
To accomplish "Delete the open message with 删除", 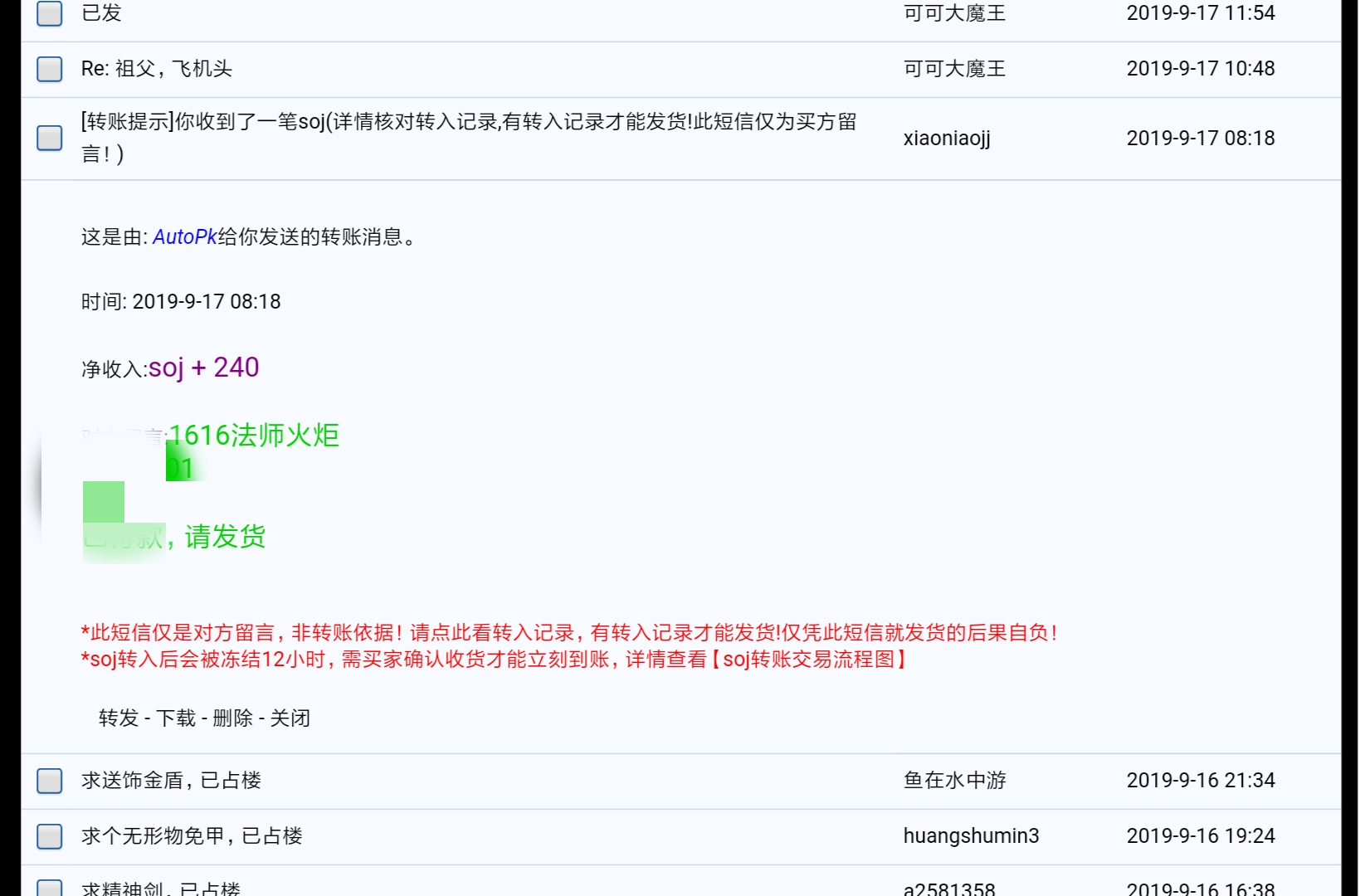I will 232,718.
